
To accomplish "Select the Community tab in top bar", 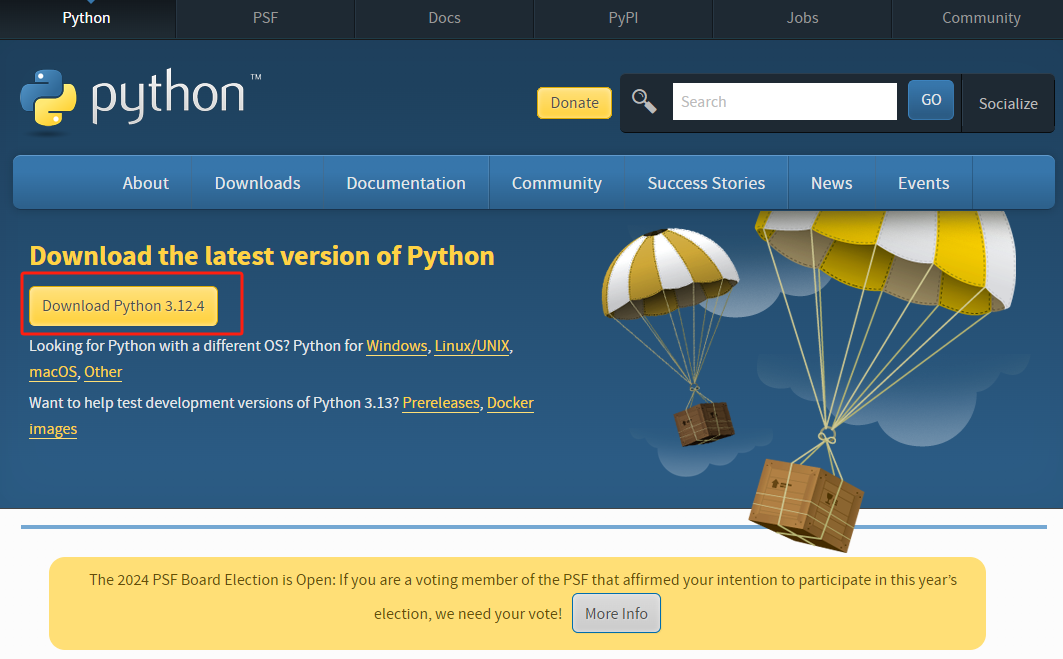I will (x=981, y=18).
